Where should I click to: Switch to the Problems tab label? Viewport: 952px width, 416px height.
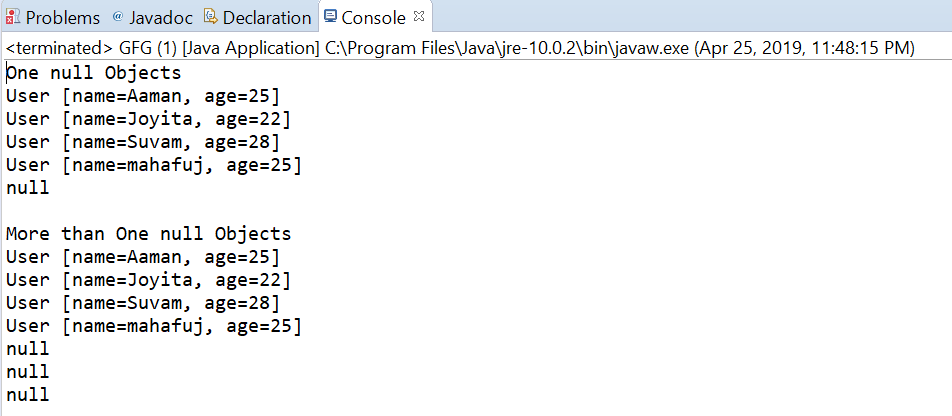63,18
